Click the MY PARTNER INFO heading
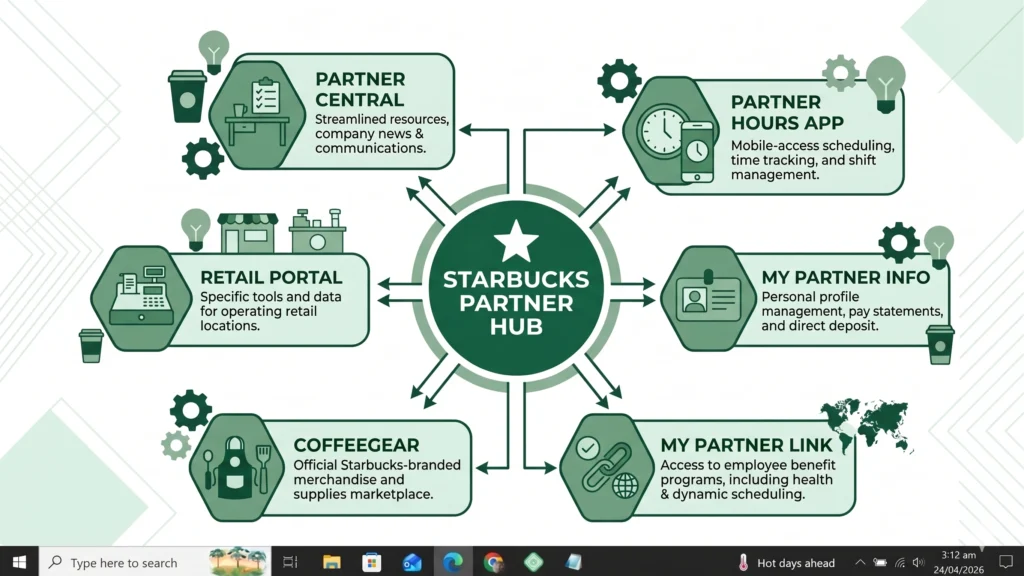The height and width of the screenshot is (576, 1024). click(846, 278)
